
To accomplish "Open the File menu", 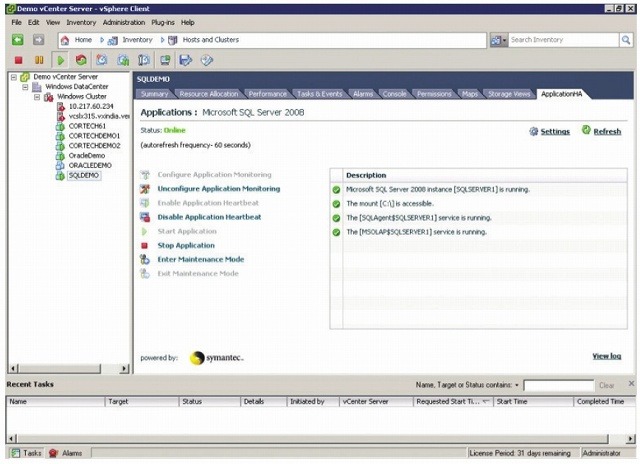I will click(x=16, y=22).
